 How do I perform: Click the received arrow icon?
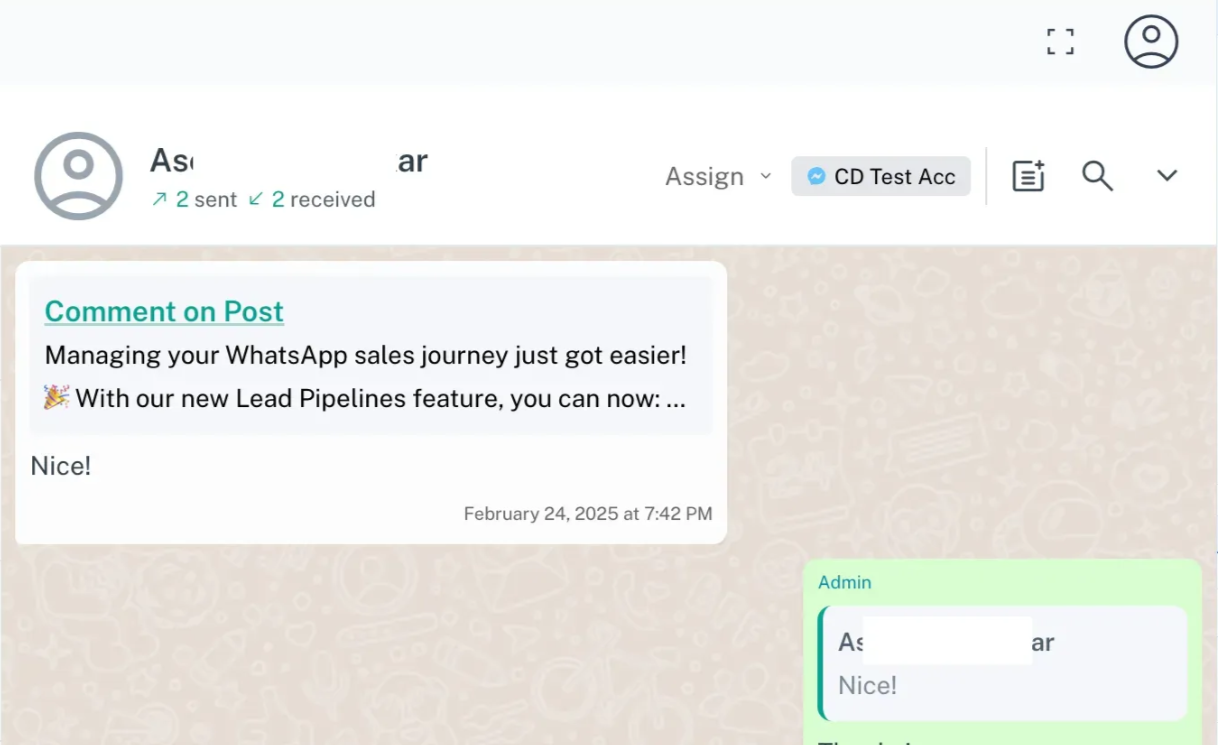pyautogui.click(x=256, y=199)
